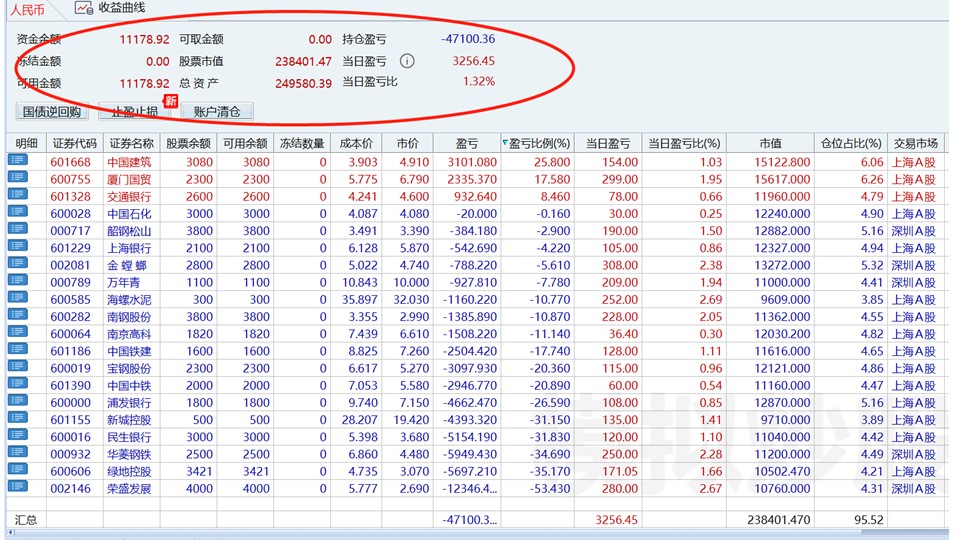Select stock code 601668
The height and width of the screenshot is (540, 960).
(70, 162)
